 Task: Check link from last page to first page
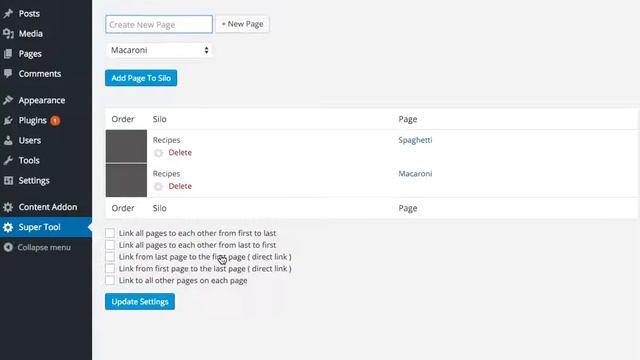(110, 257)
